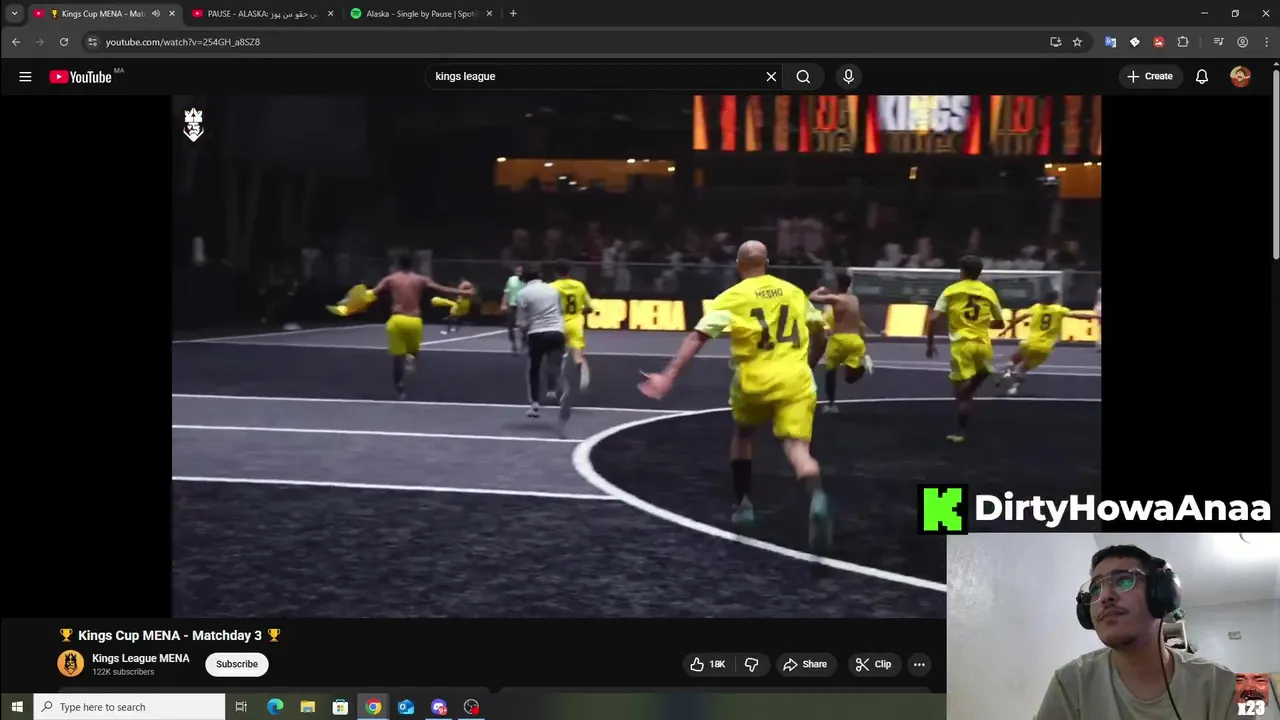This screenshot has height=720, width=1280.
Task: Open the red image extension icon
Action: point(1158,42)
